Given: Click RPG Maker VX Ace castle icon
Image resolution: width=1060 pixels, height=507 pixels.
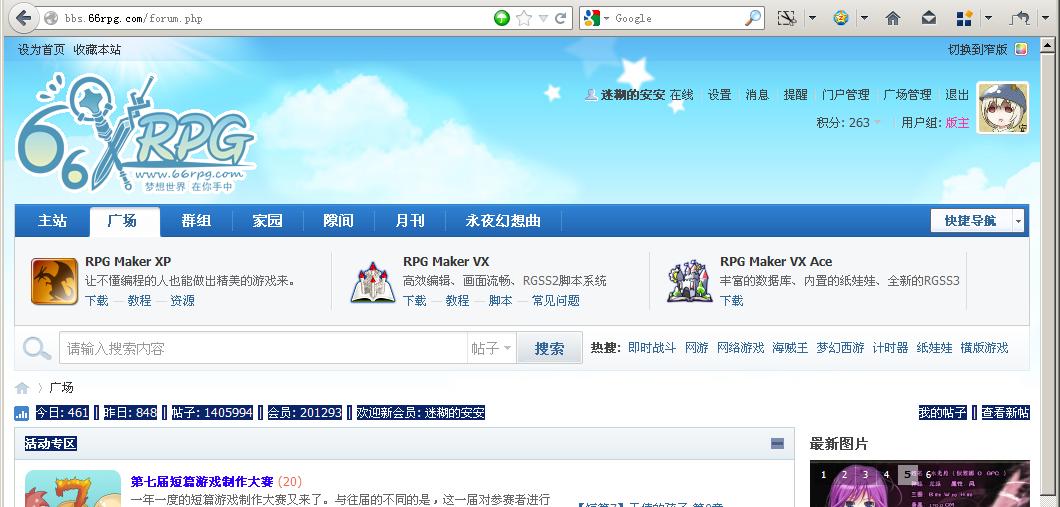Looking at the screenshot, I should coord(690,281).
